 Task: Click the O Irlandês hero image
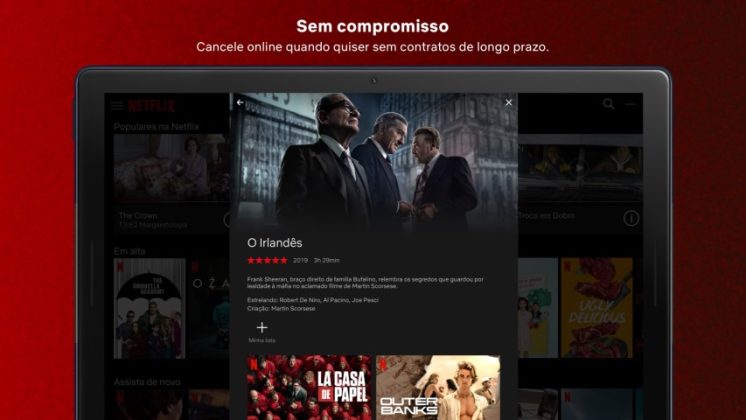pyautogui.click(x=374, y=162)
